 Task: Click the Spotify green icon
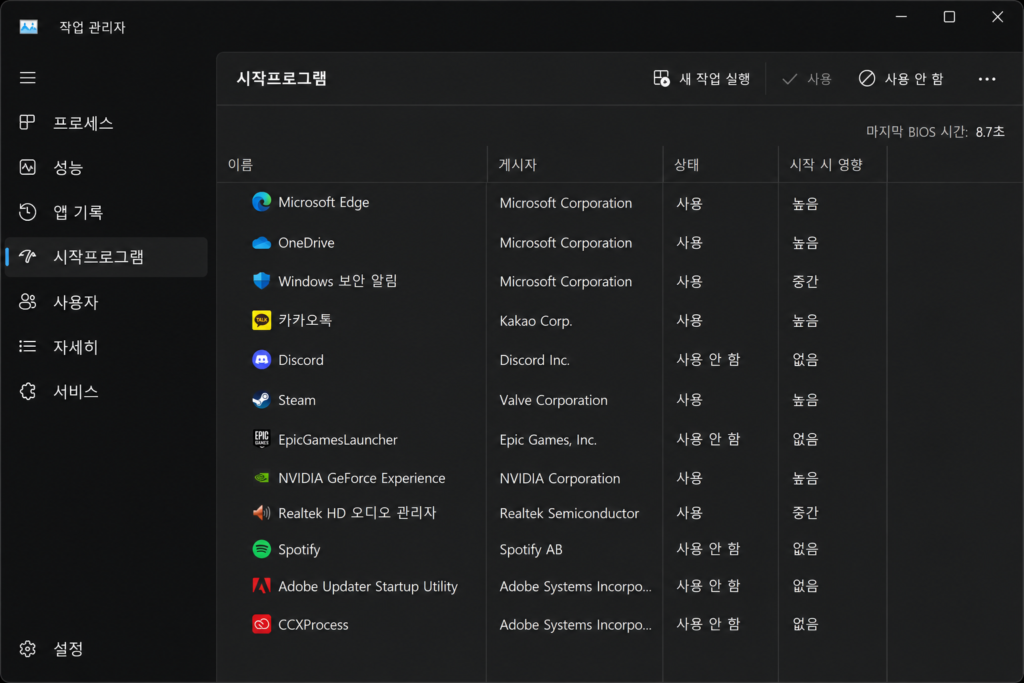pyautogui.click(x=261, y=549)
